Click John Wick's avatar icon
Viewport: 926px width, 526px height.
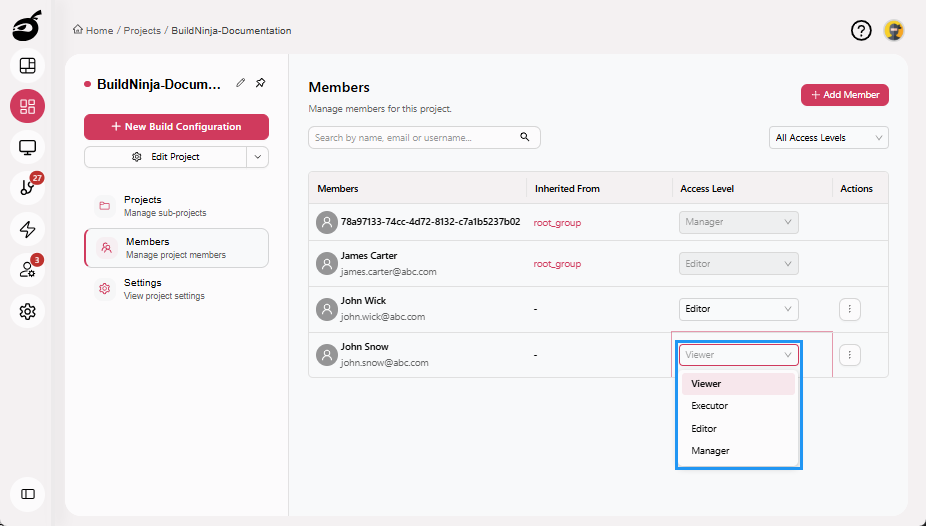pos(327,309)
